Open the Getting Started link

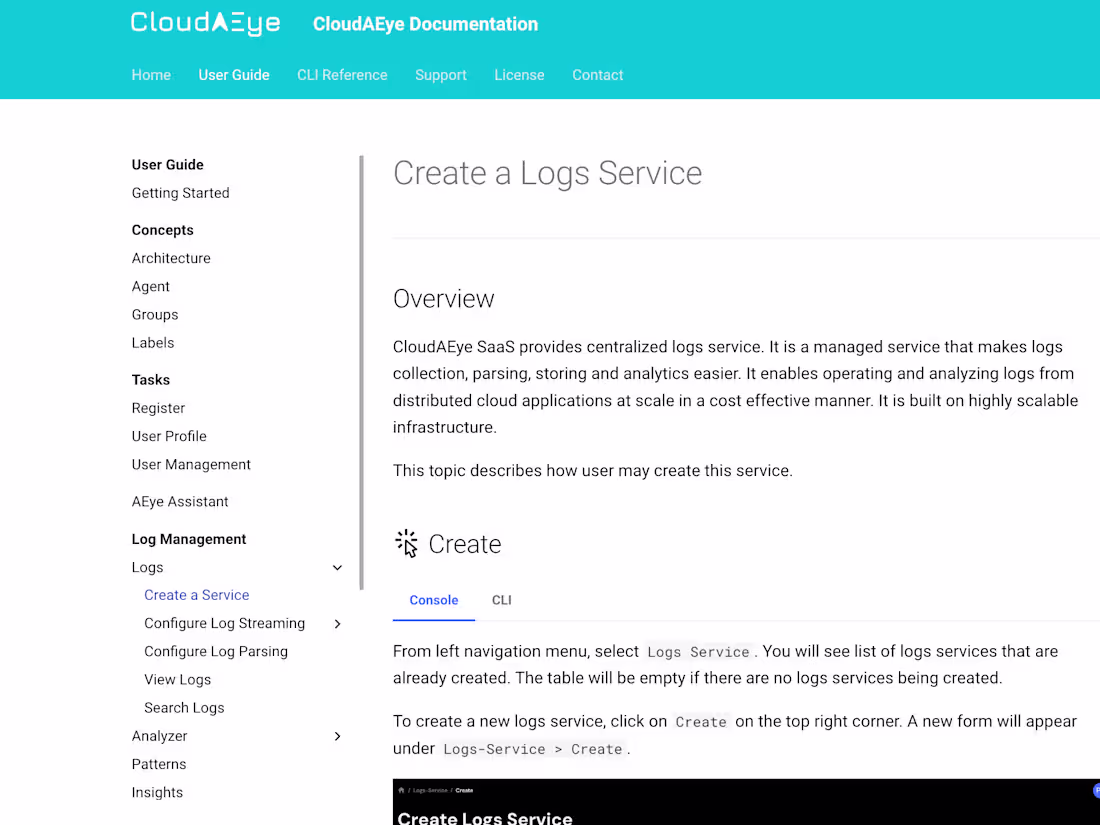[x=180, y=193]
